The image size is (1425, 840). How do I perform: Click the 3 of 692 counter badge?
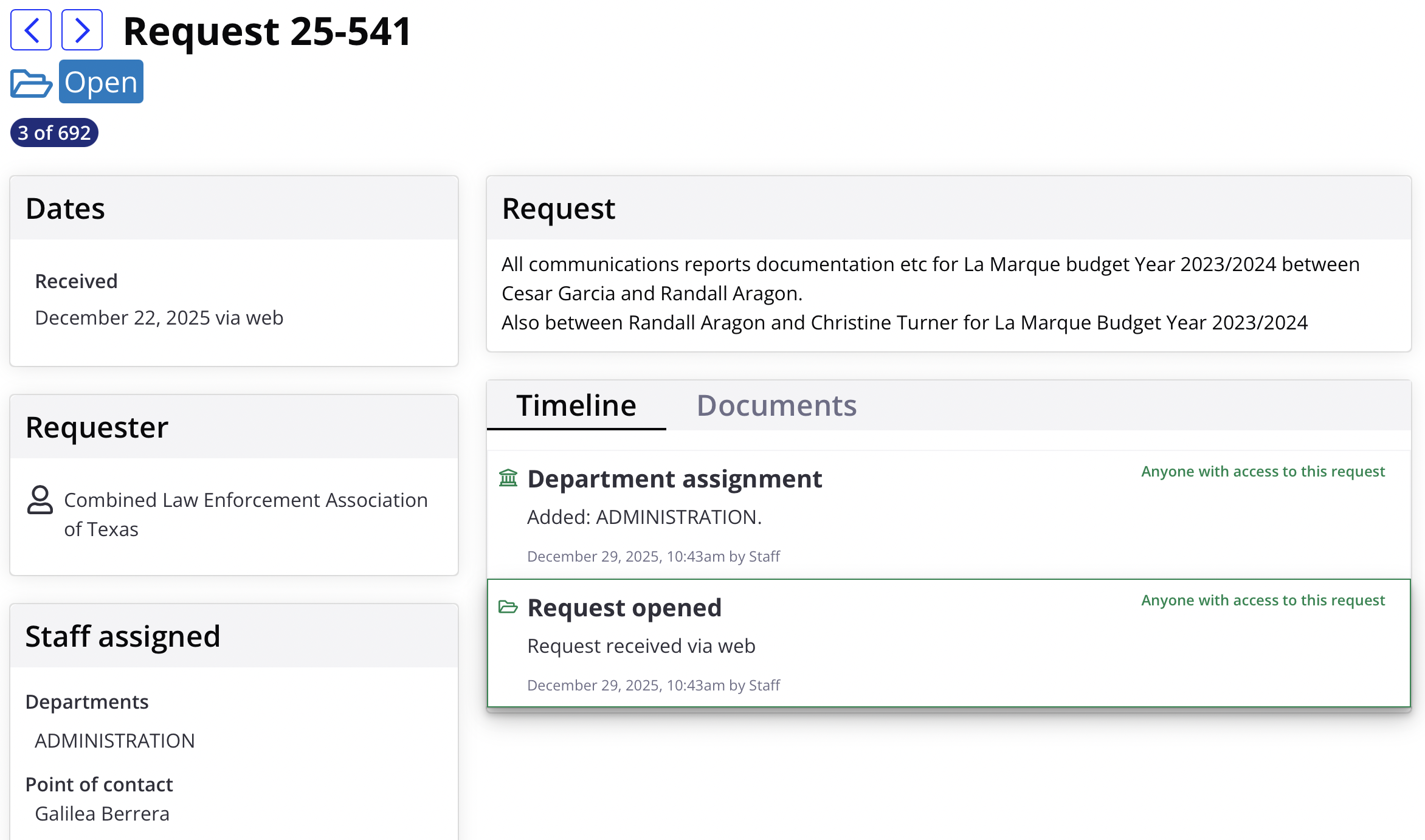point(54,133)
